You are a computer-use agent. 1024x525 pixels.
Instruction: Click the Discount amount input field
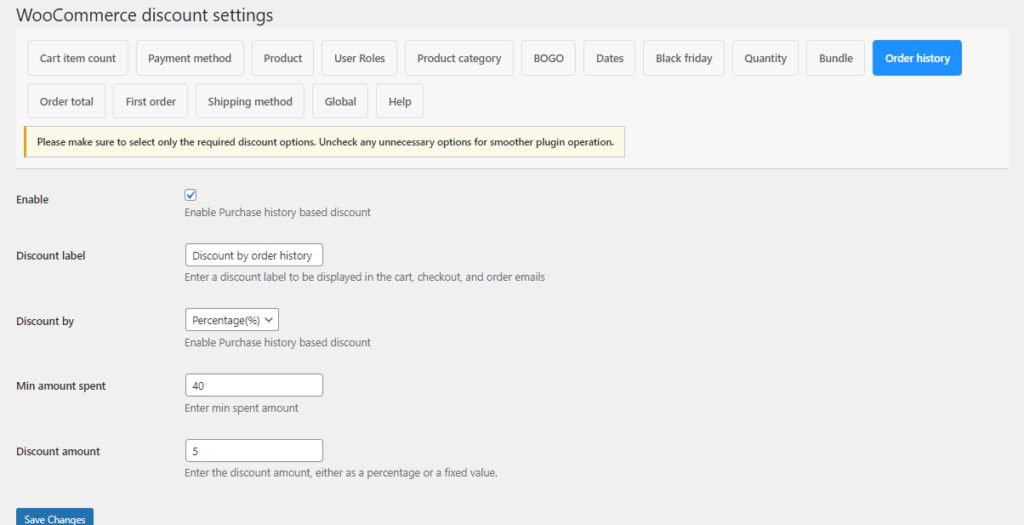254,451
